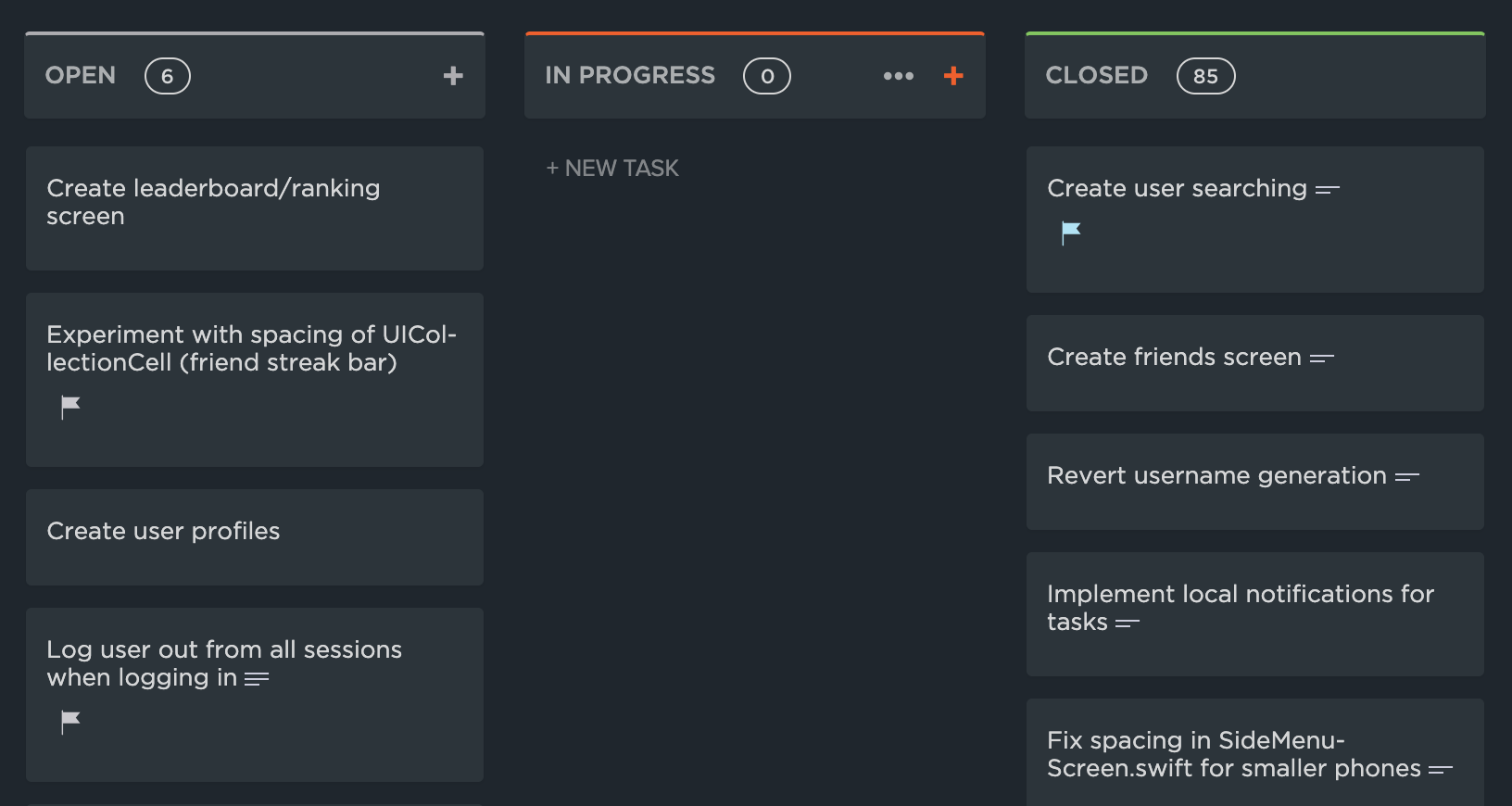
Task: Open the Create leaderboard/ranking screen task
Action: tap(213, 202)
